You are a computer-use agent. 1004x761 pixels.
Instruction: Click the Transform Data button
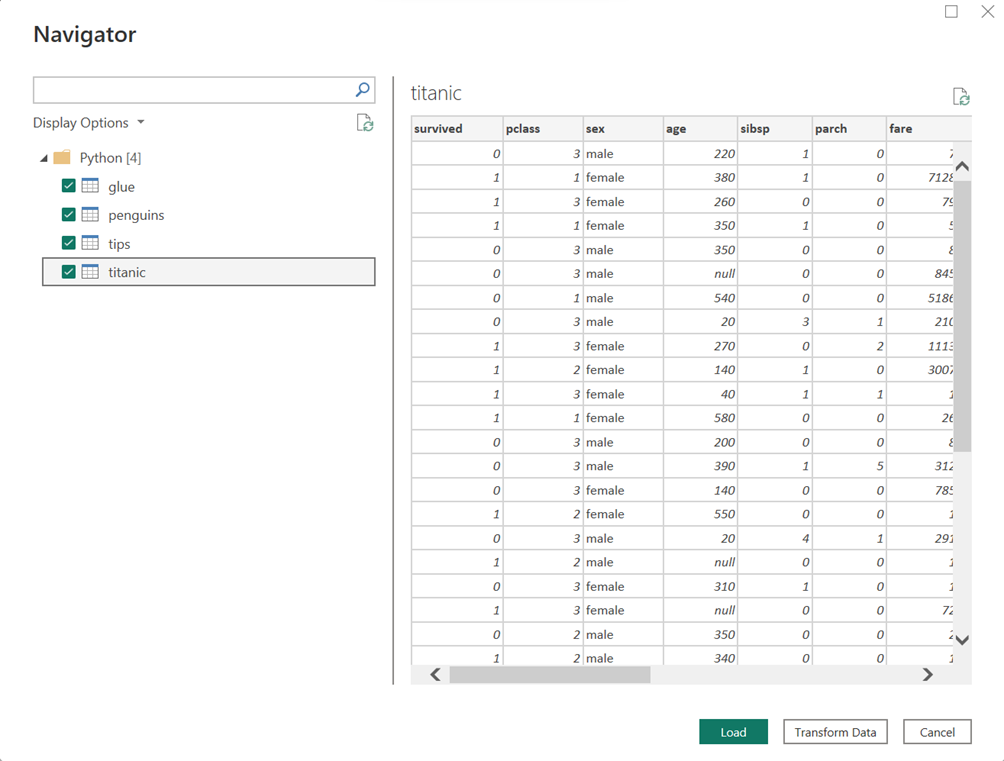click(x=835, y=732)
